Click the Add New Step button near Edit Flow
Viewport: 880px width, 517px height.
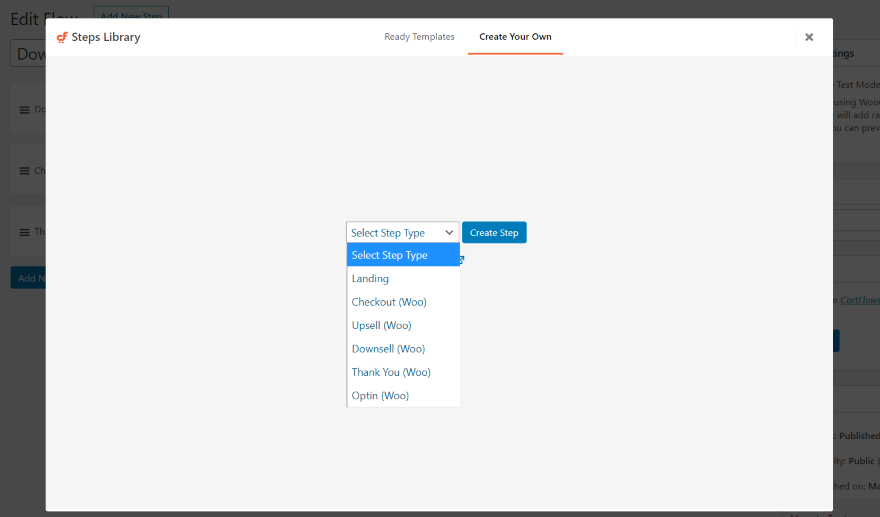tap(131, 12)
